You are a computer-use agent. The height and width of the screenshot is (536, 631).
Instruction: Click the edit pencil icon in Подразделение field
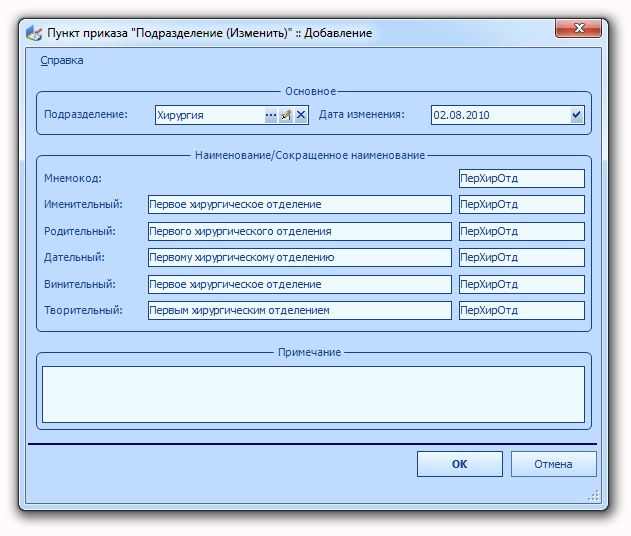click(x=286, y=115)
